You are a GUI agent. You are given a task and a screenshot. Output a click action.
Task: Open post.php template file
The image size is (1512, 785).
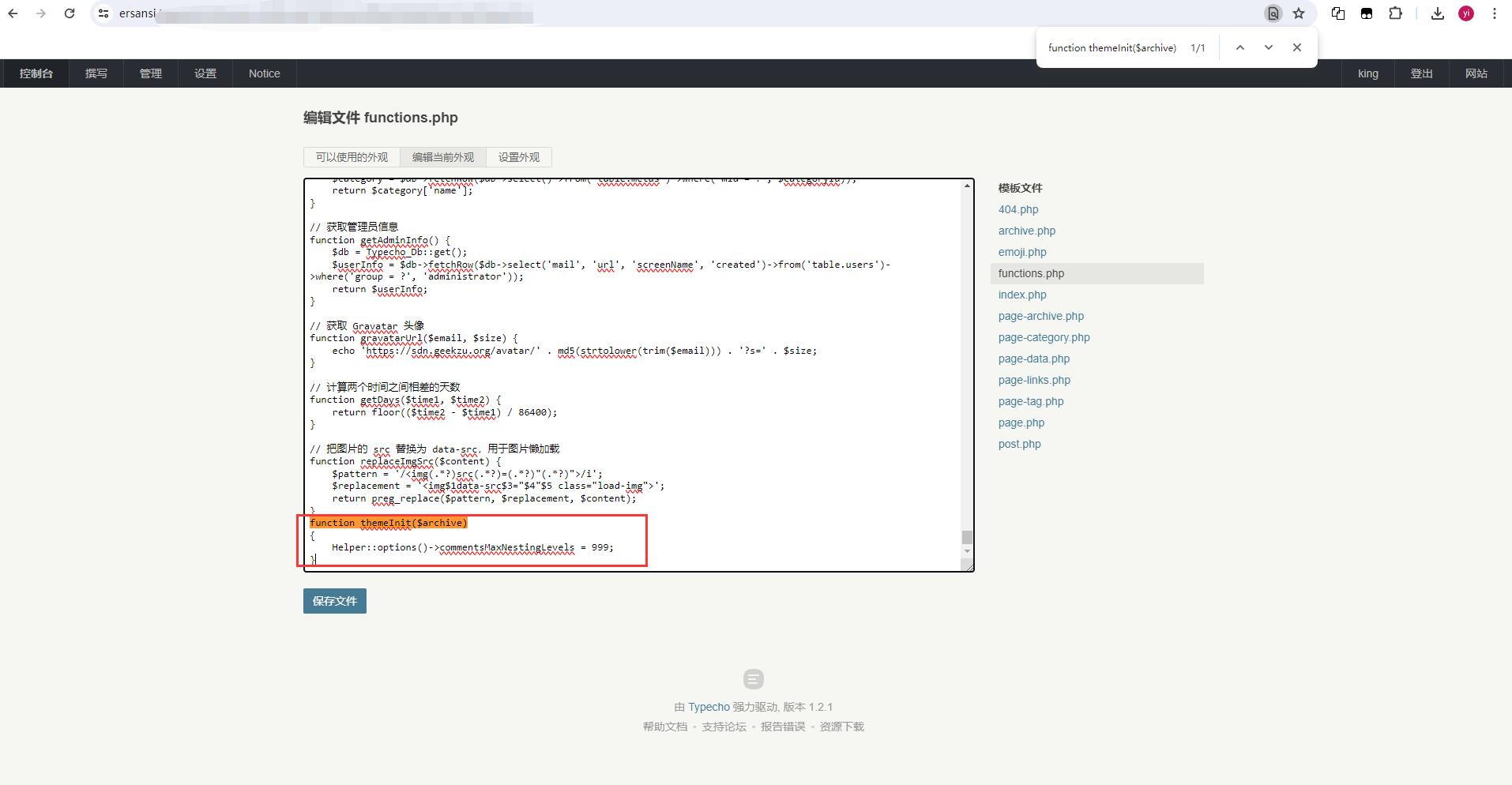(x=1020, y=444)
